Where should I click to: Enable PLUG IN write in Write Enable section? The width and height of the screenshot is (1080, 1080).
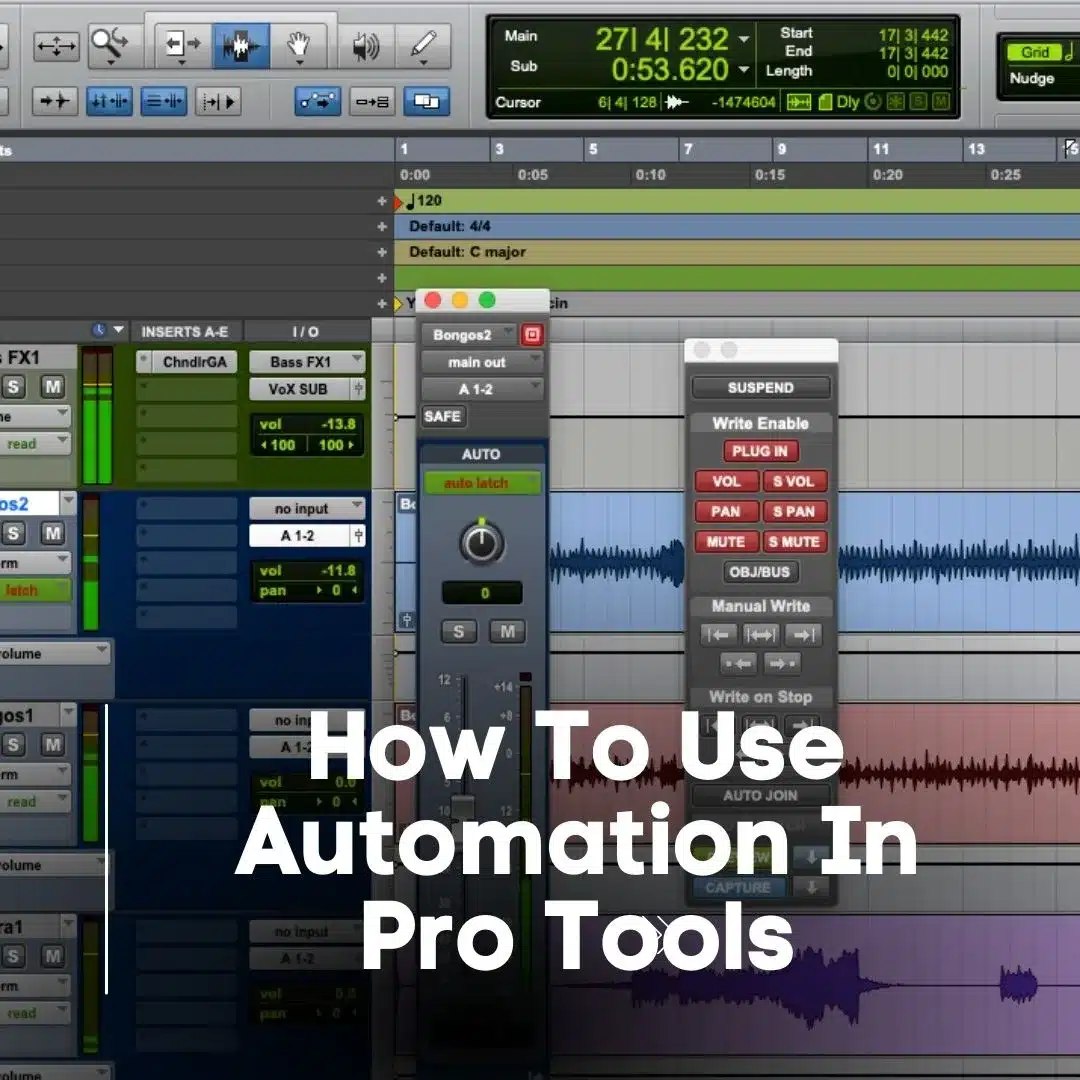pyautogui.click(x=760, y=451)
